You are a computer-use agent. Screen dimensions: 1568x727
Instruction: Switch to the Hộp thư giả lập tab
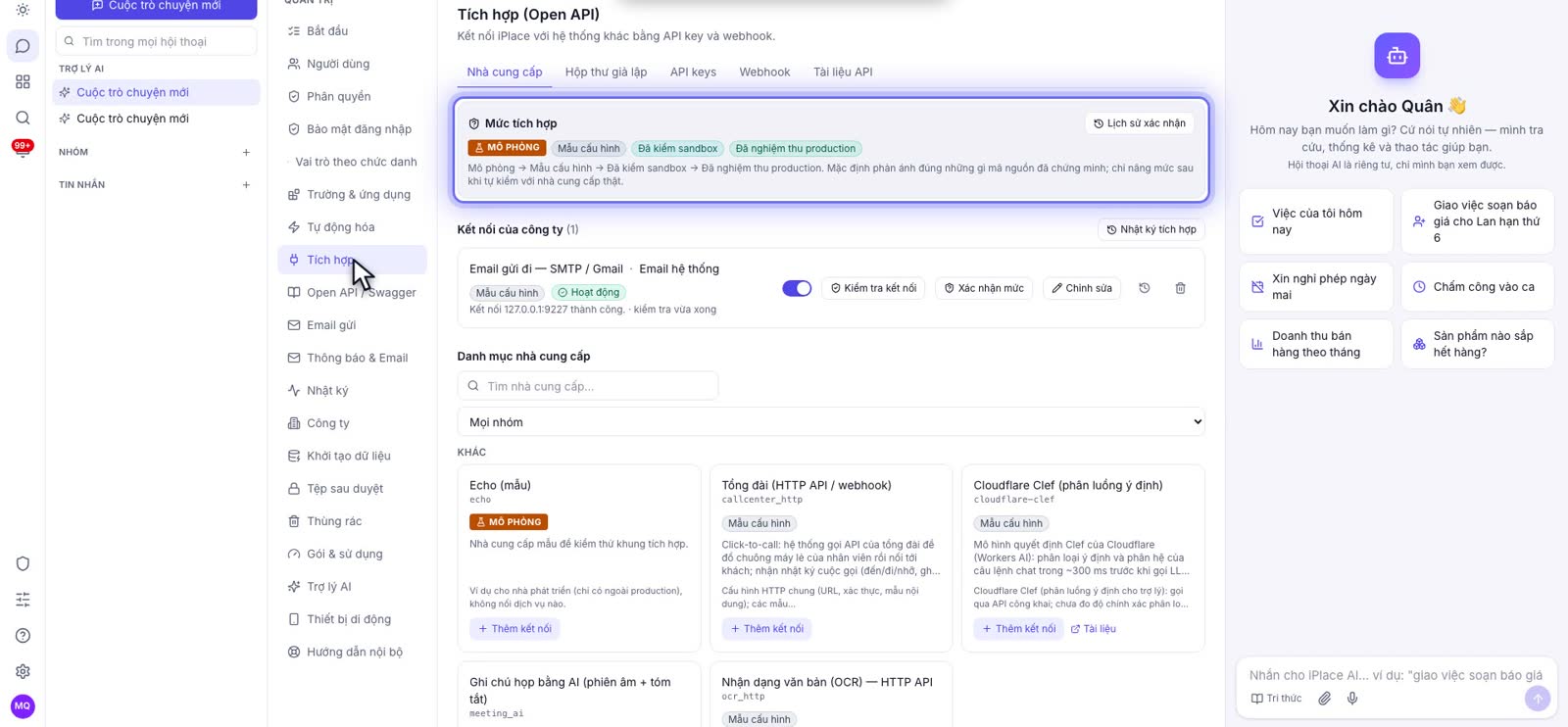(606, 73)
